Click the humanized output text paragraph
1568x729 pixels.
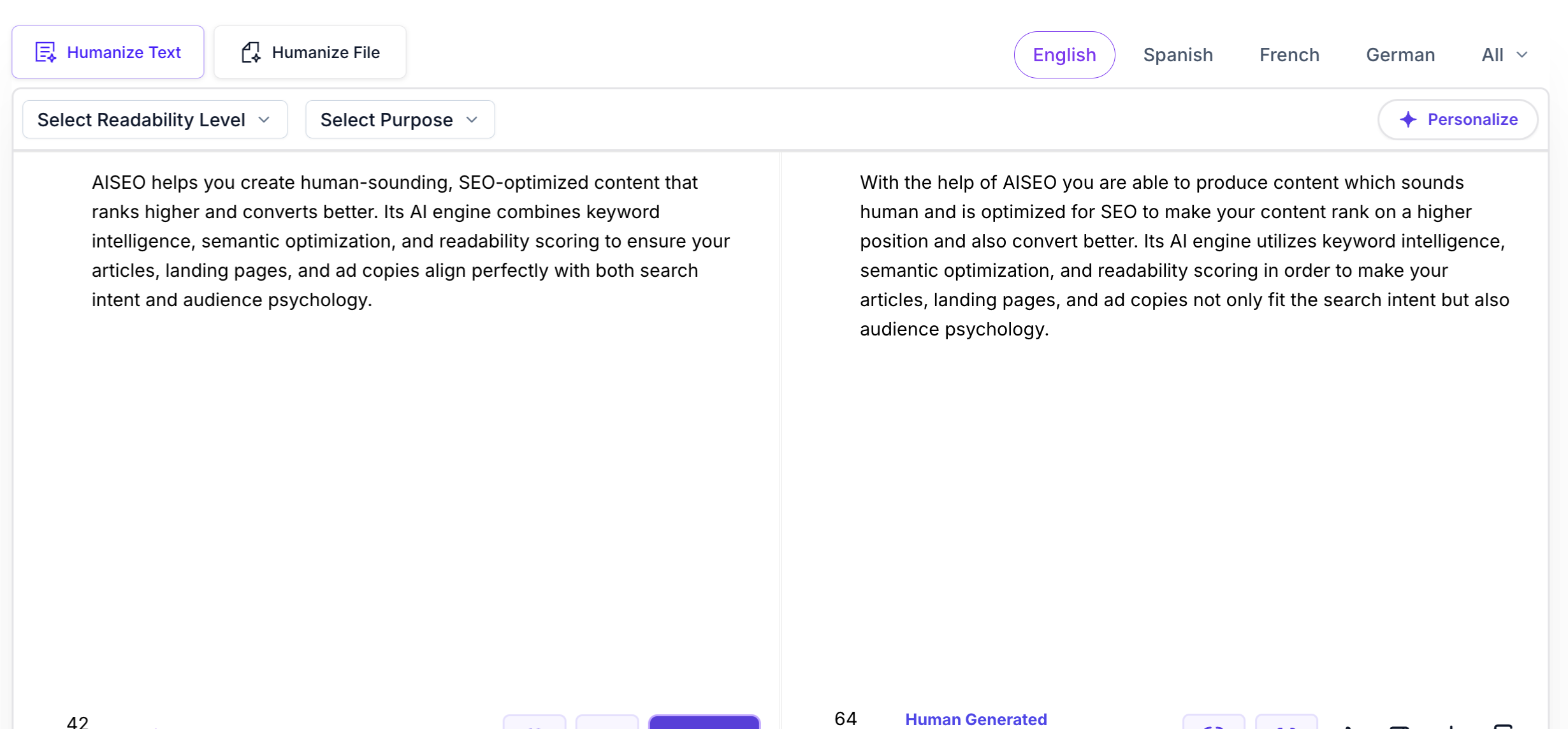[1184, 256]
